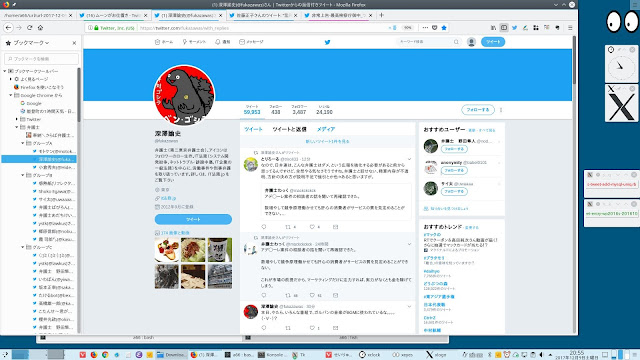Click the search magnifier in Twitter header

pos(456,42)
